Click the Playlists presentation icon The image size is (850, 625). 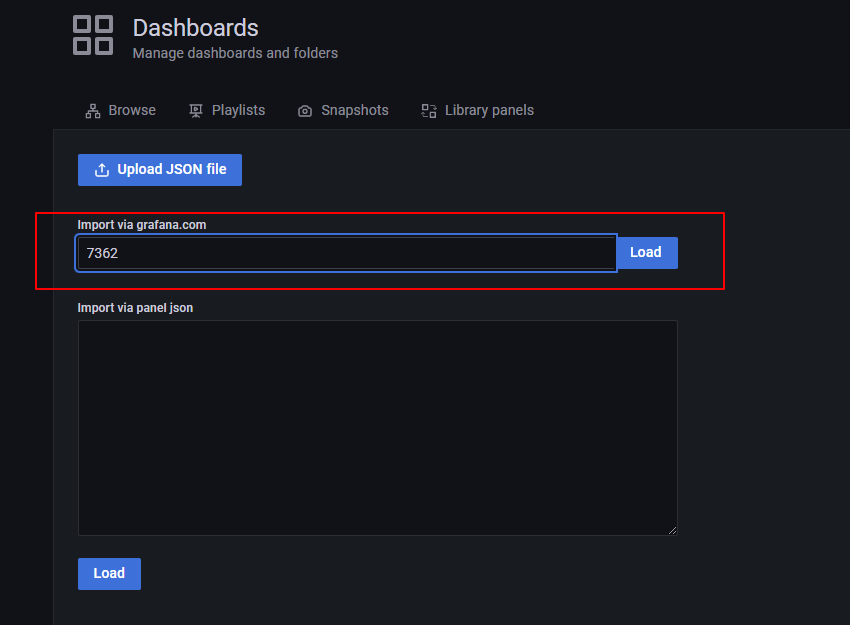point(196,111)
